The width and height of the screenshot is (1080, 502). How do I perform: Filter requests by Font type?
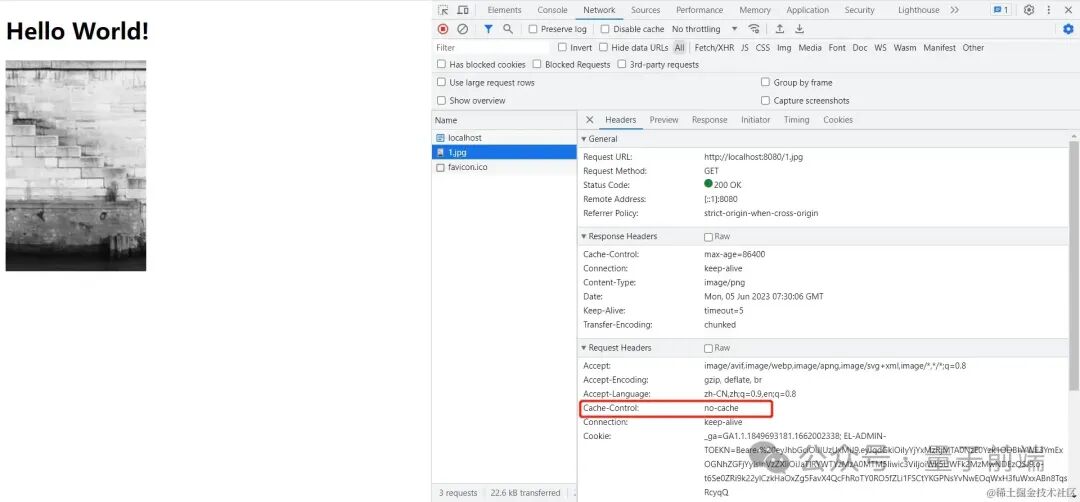[837, 48]
